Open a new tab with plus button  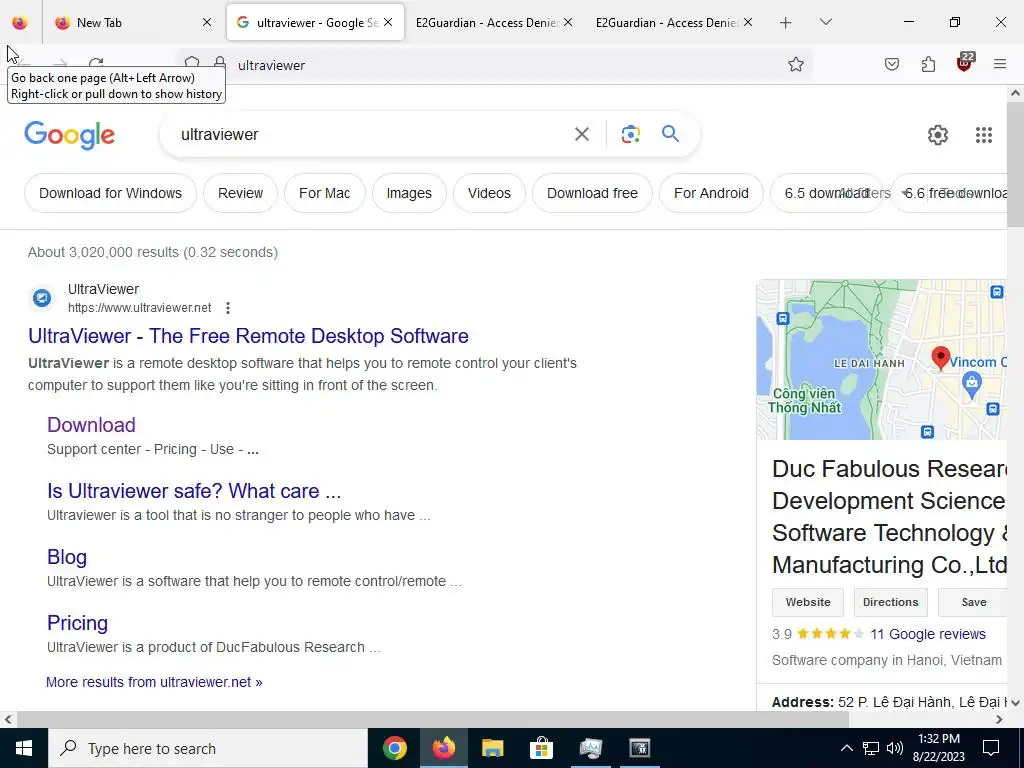pyautogui.click(x=786, y=22)
